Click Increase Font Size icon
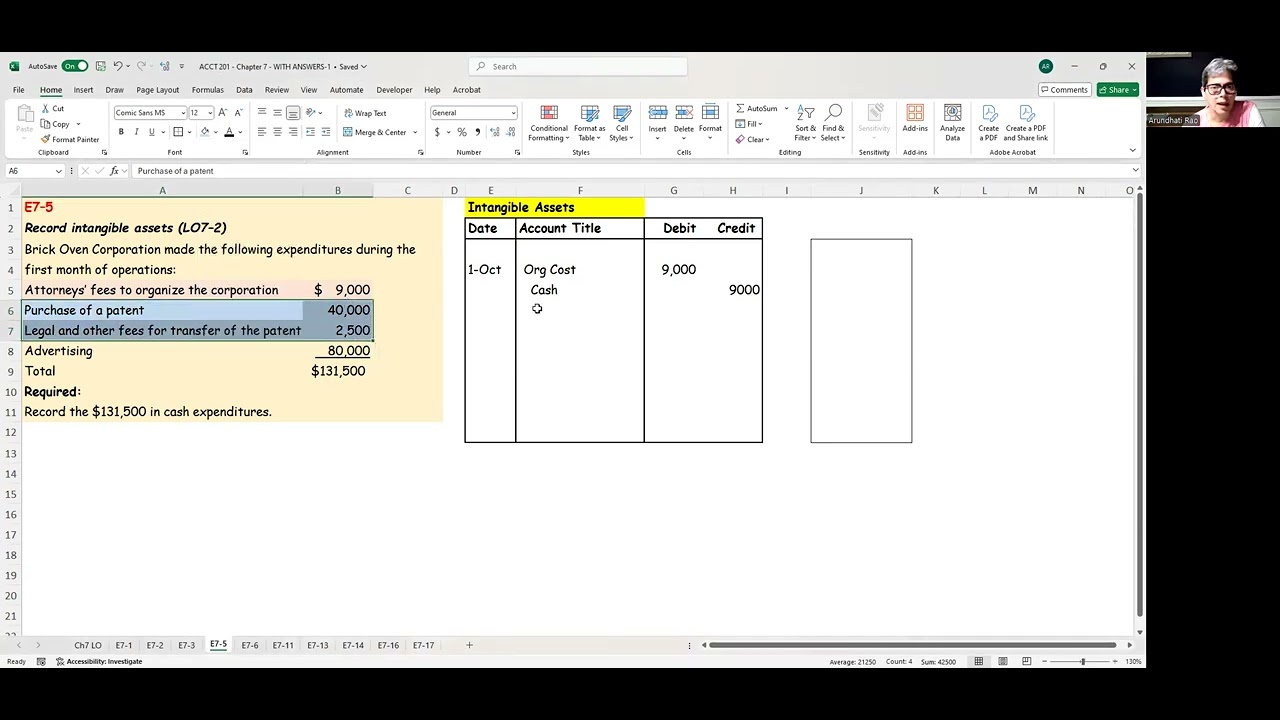This screenshot has width=1280, height=720. coord(222,113)
